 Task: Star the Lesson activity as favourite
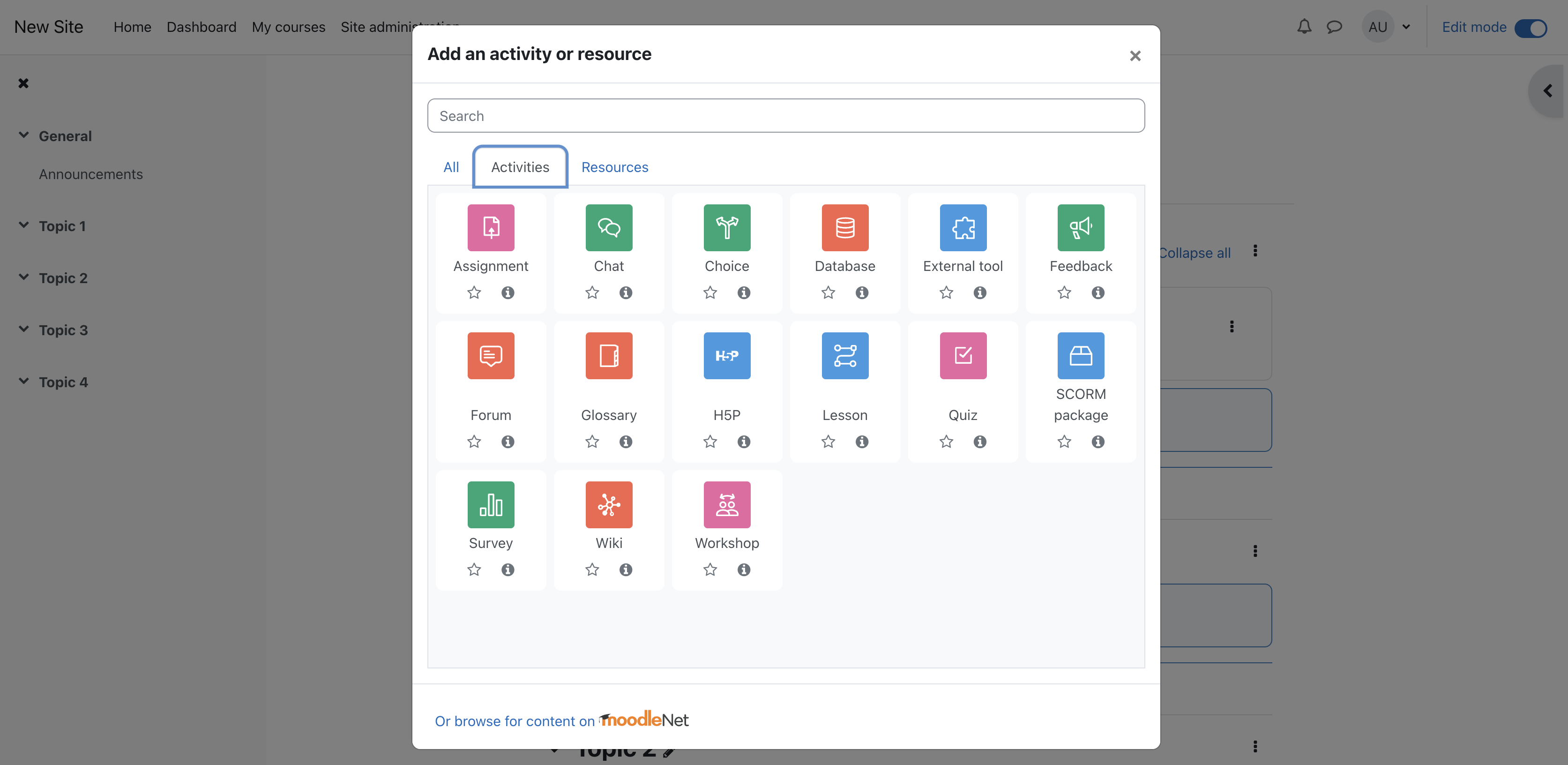828,442
